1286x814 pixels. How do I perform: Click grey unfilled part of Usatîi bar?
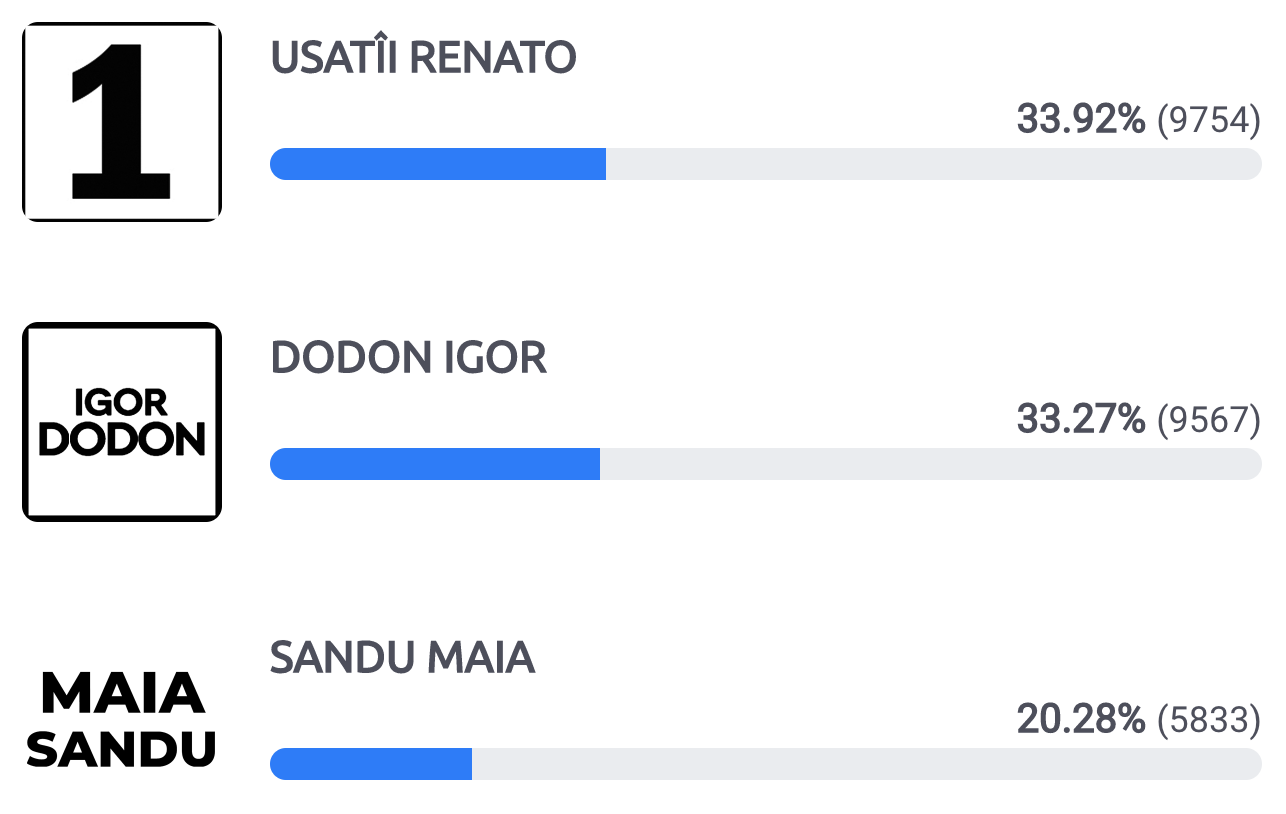pos(934,164)
